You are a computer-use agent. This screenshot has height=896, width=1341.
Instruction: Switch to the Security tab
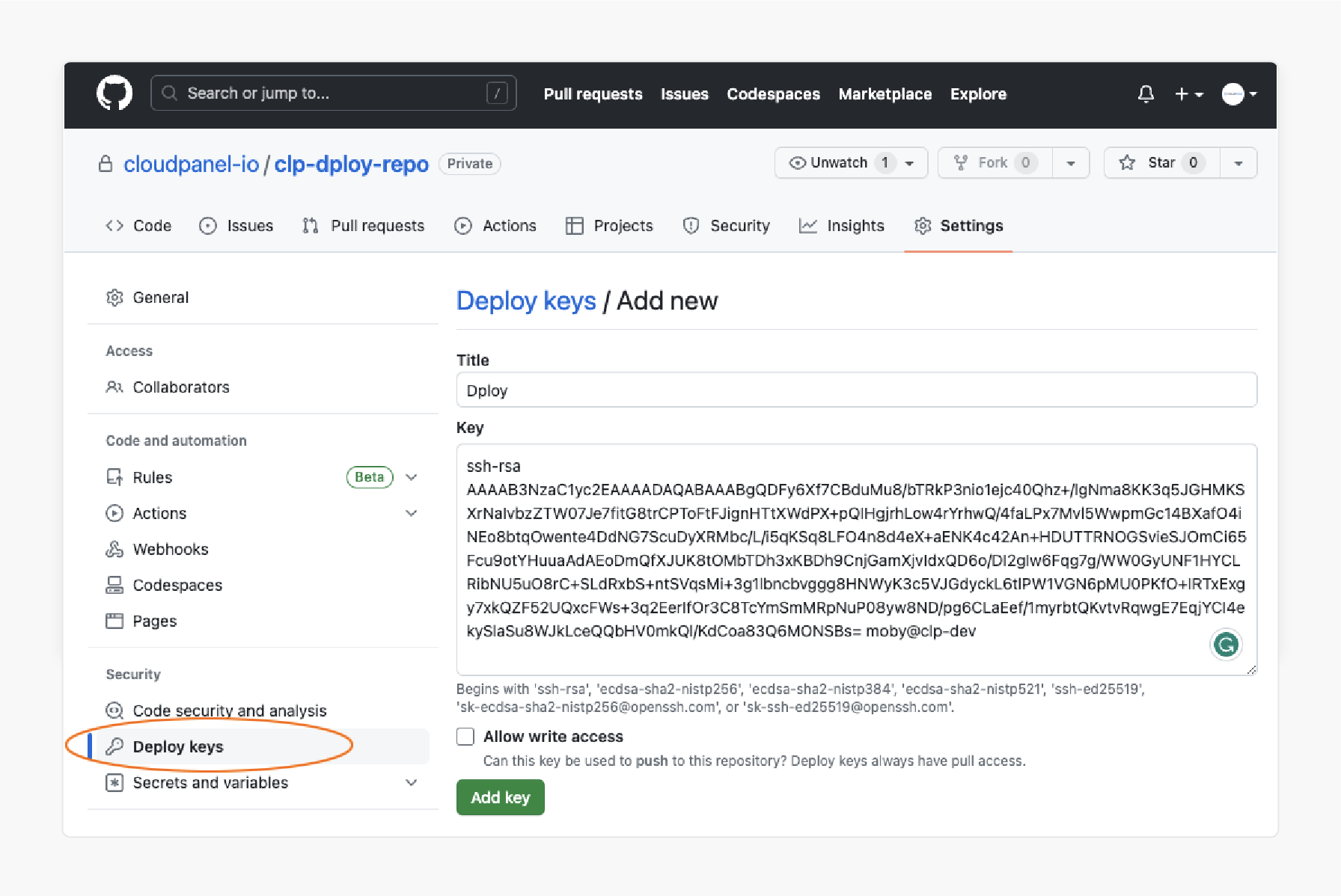tap(726, 226)
